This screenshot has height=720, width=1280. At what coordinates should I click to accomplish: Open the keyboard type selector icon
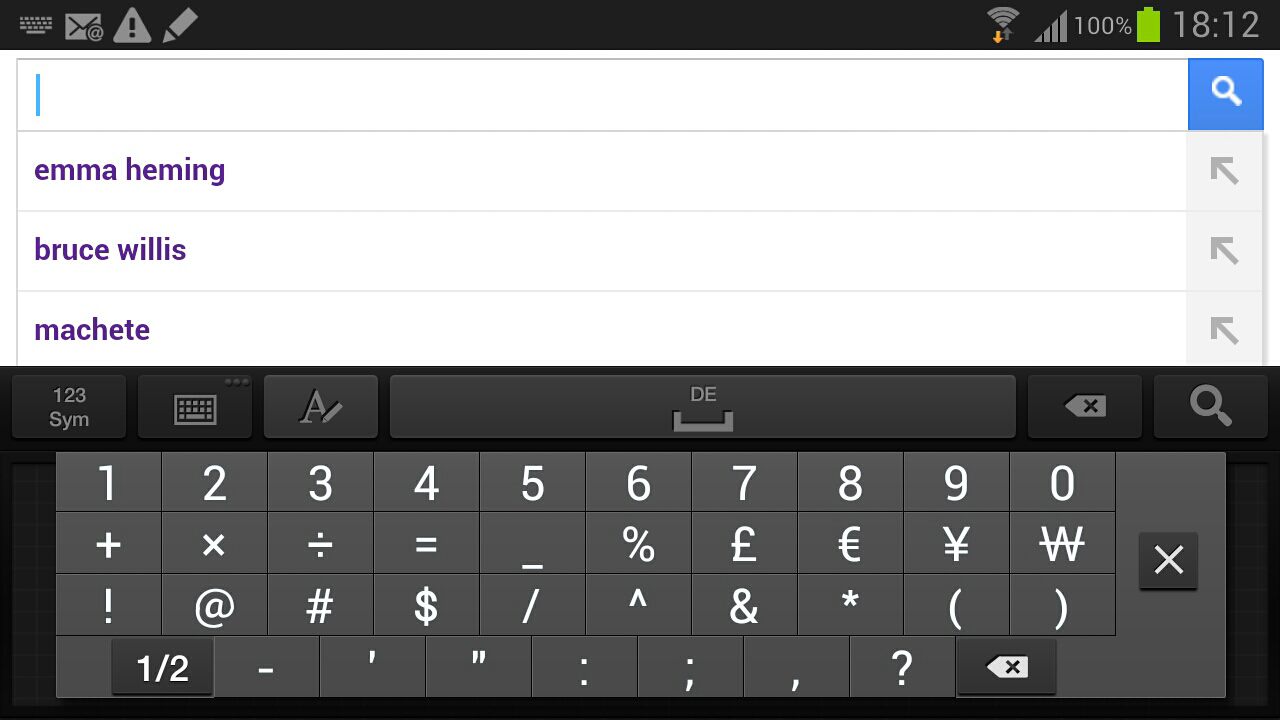tap(195, 407)
